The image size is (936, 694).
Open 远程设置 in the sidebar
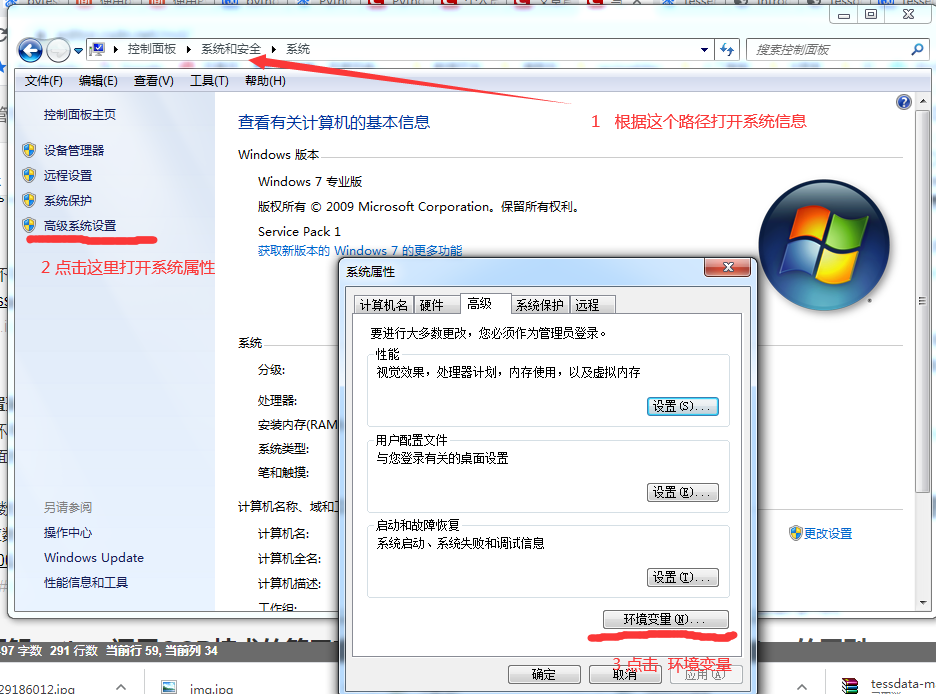(68, 175)
